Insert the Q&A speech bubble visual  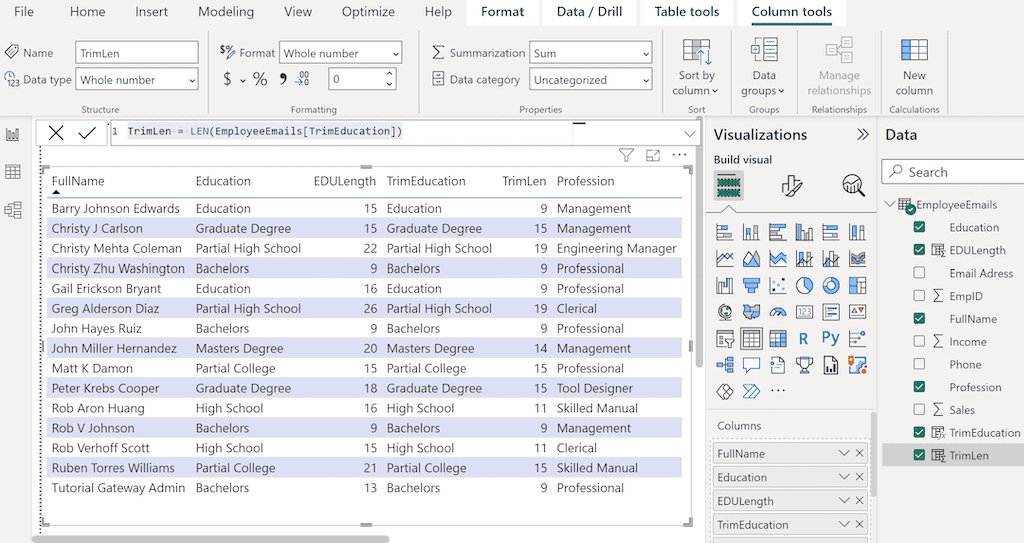(751, 365)
